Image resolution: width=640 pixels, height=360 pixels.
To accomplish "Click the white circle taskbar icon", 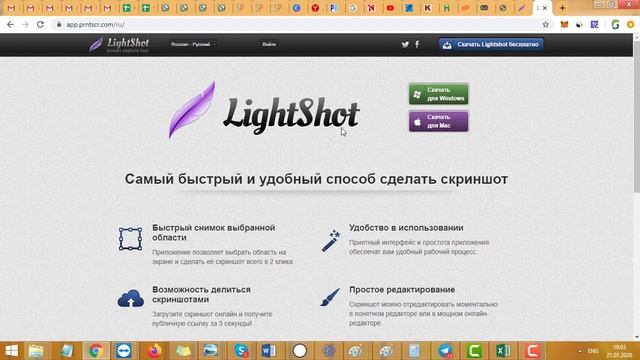I will (x=300, y=351).
